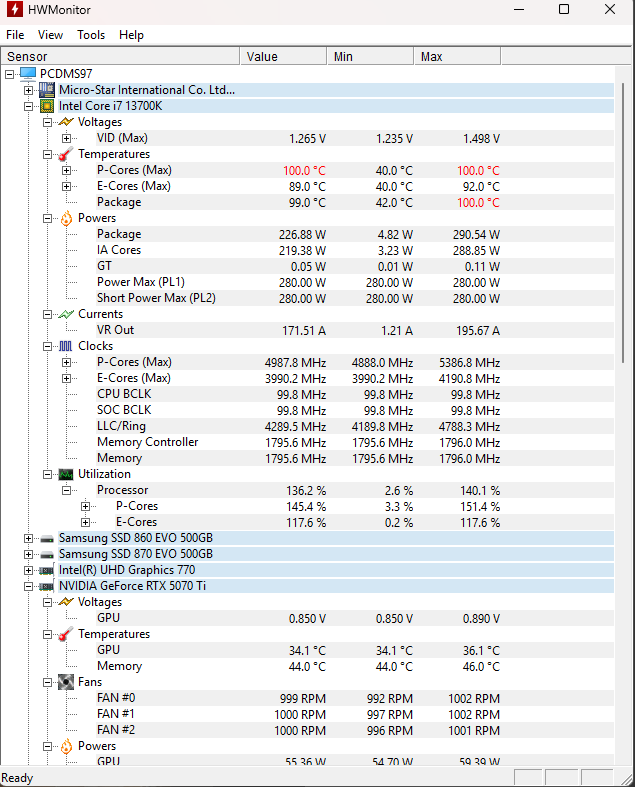Click the CPU Voltages lightning icon
This screenshot has height=787, width=635.
coord(66,122)
